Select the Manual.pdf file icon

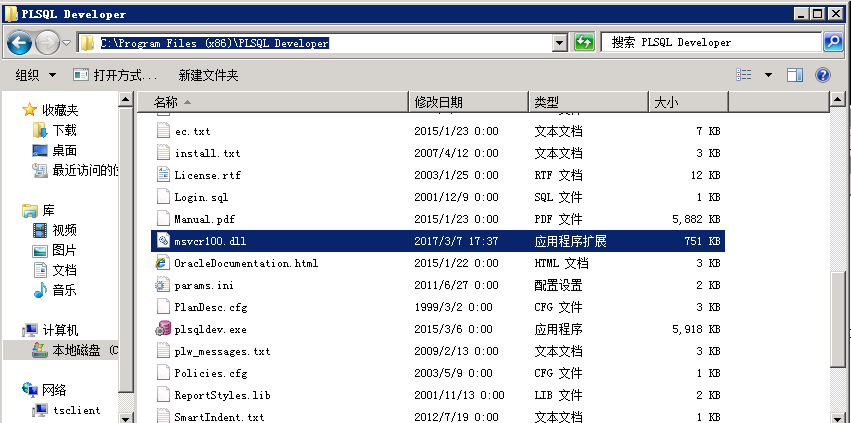(x=163, y=219)
